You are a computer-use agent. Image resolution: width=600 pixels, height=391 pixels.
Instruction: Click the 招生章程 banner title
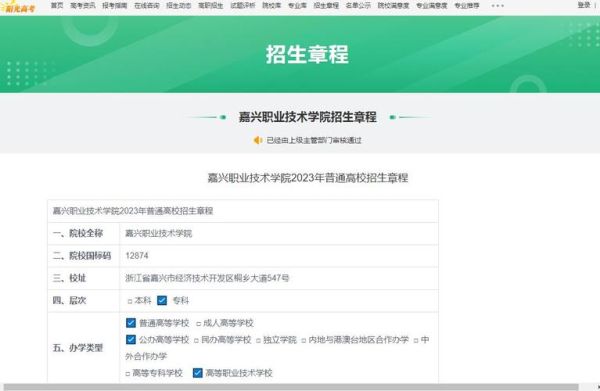coord(307,54)
